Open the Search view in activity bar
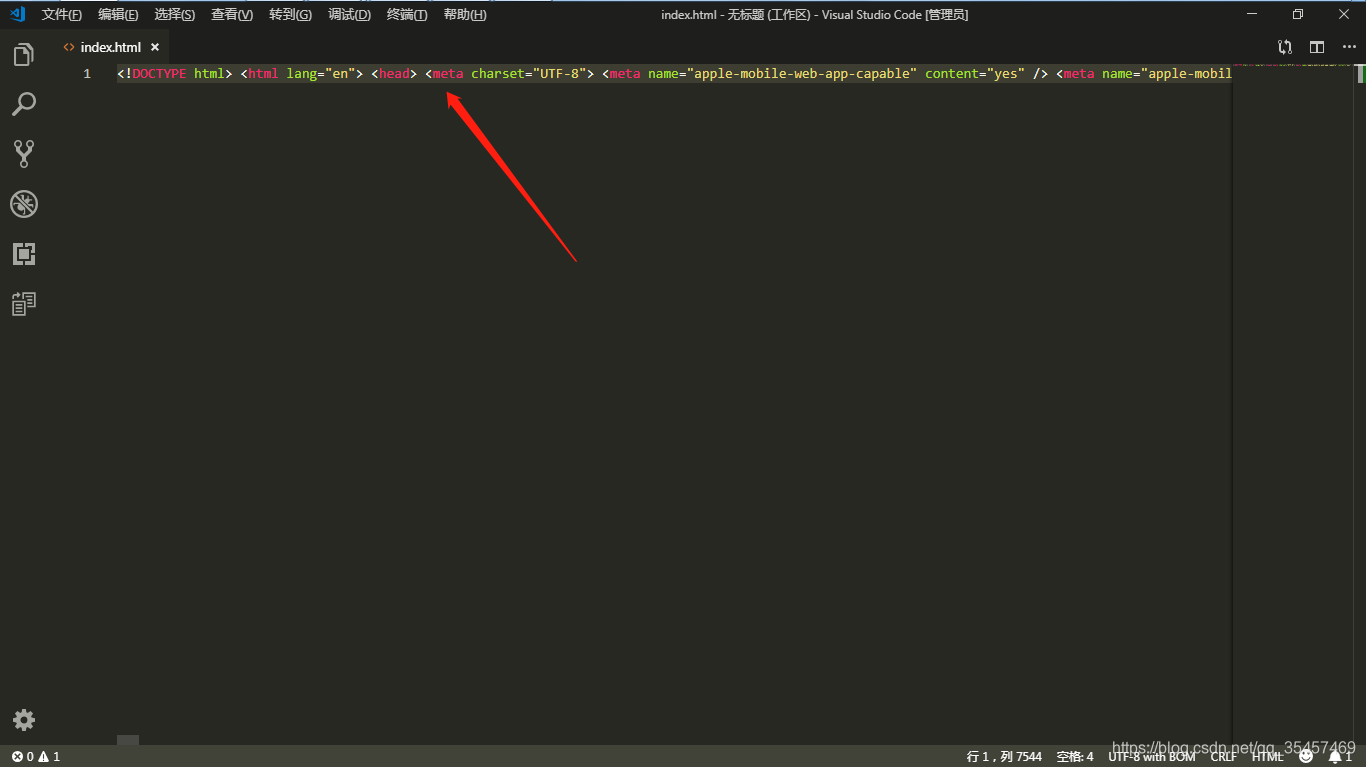Viewport: 1366px width, 767px height. tap(24, 104)
